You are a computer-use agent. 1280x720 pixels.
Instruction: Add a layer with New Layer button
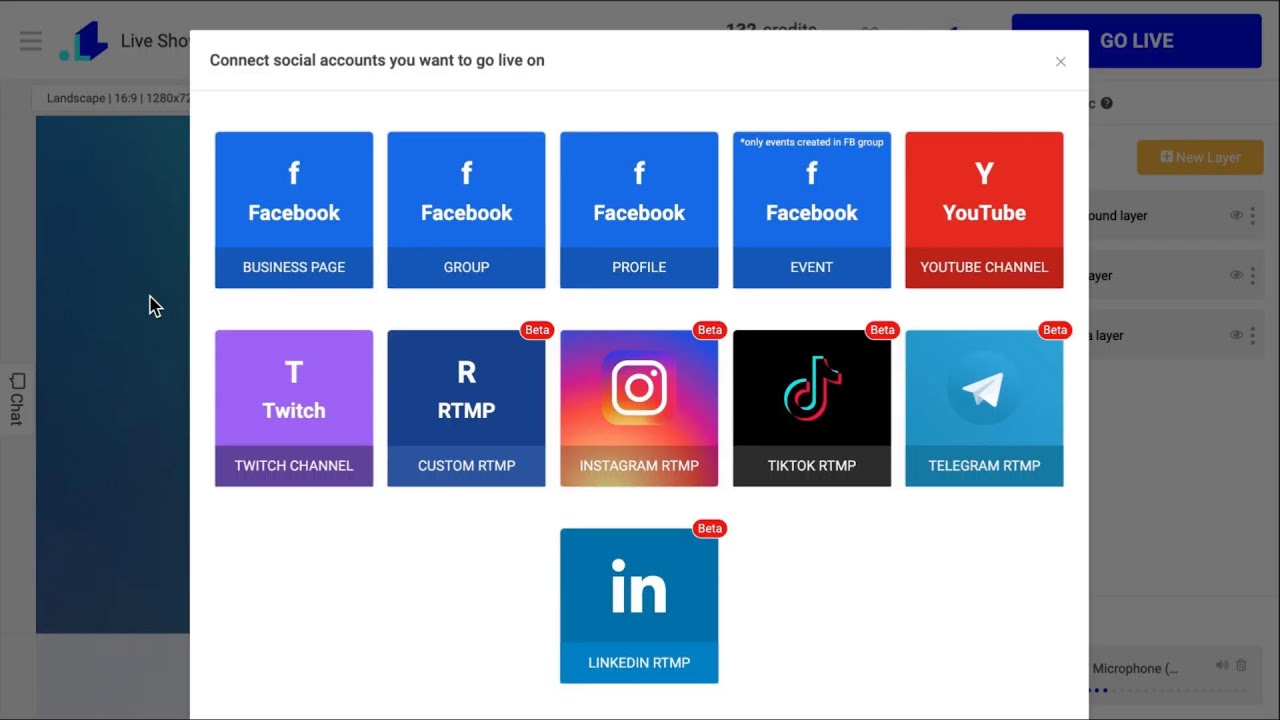[1200, 157]
